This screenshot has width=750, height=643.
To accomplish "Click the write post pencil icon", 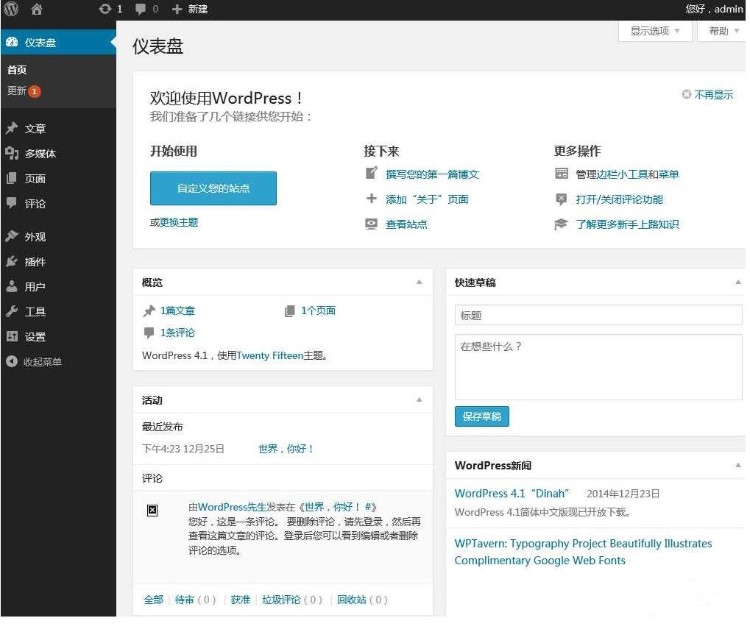I will (372, 173).
